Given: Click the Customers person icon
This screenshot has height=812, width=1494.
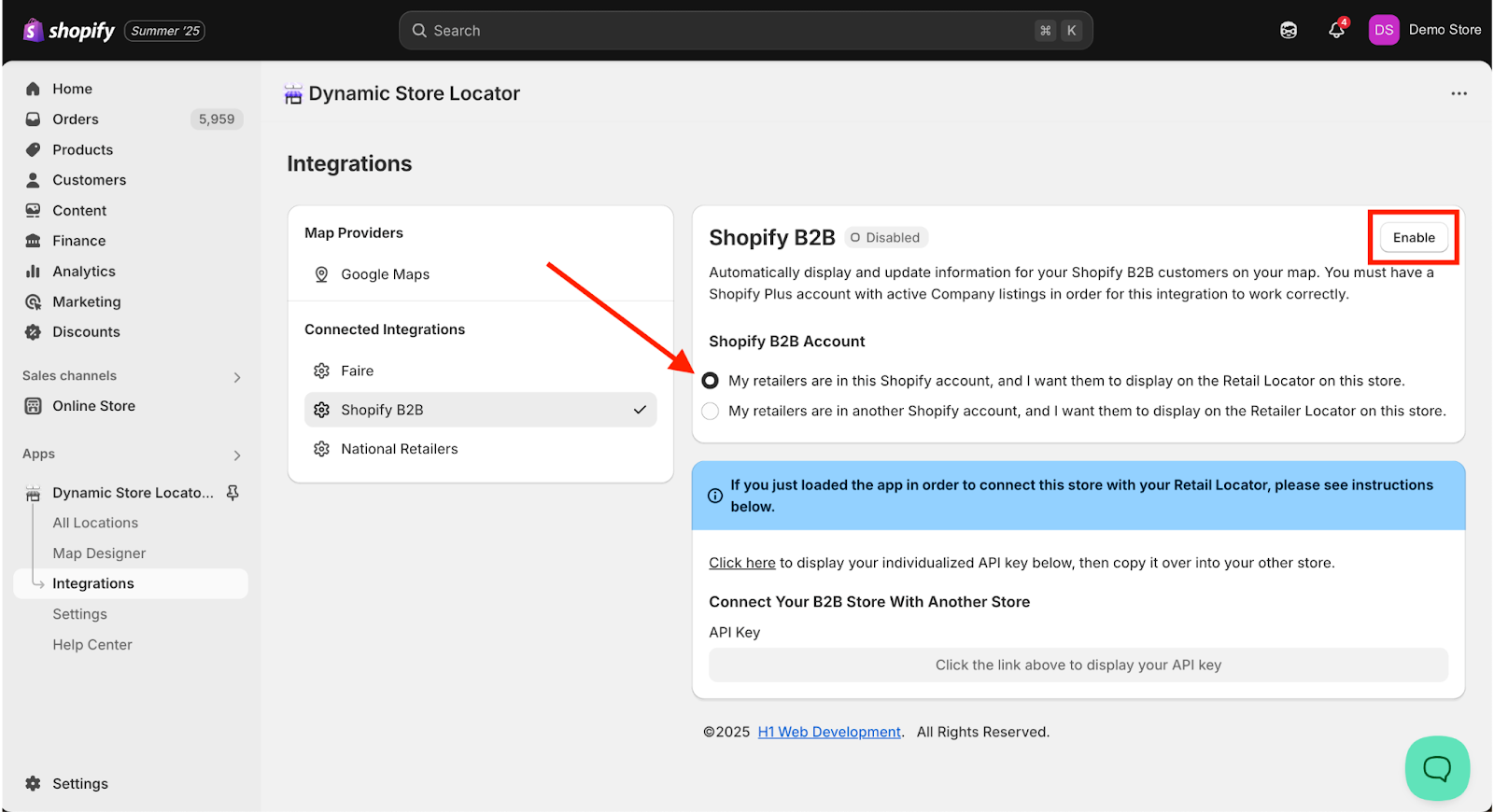Looking at the screenshot, I should coord(34,180).
